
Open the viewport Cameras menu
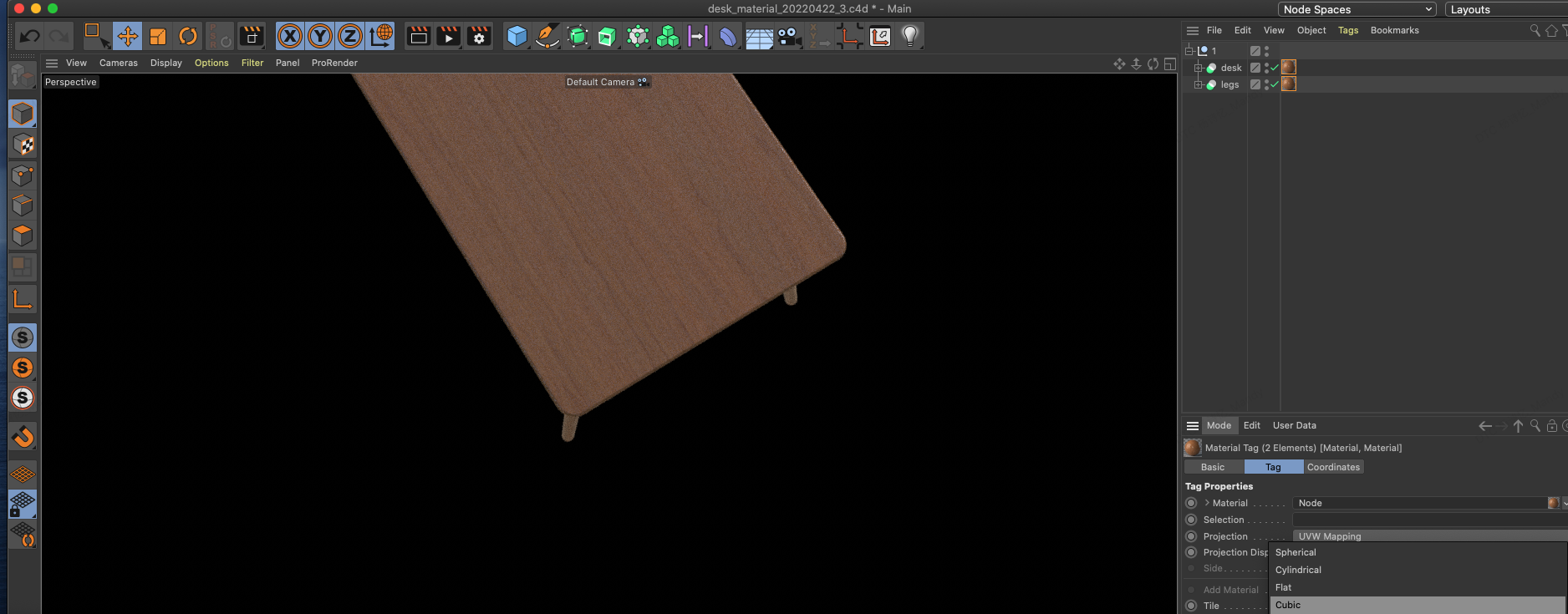119,63
